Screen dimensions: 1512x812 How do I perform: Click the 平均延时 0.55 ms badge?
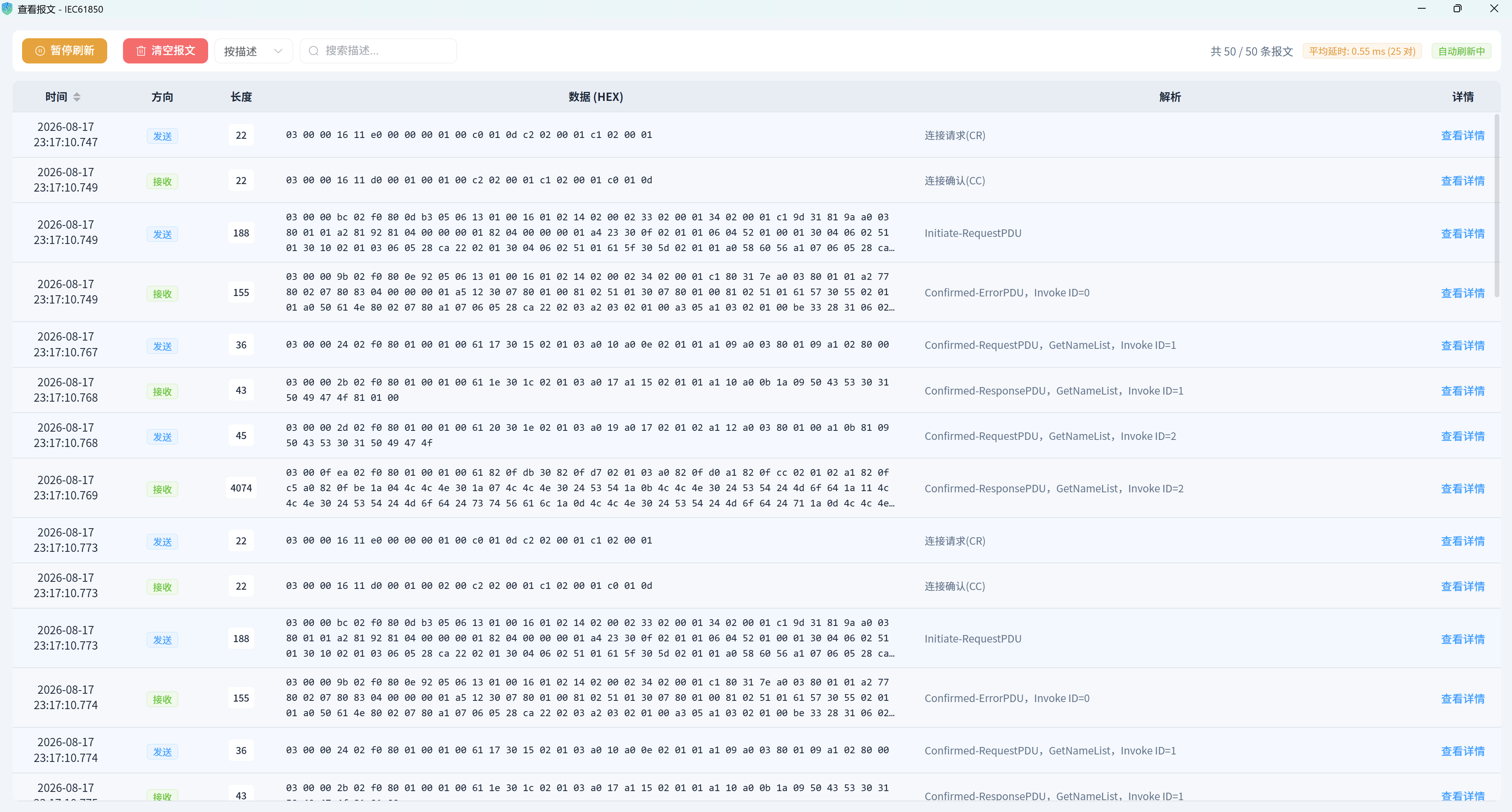click(x=1362, y=51)
